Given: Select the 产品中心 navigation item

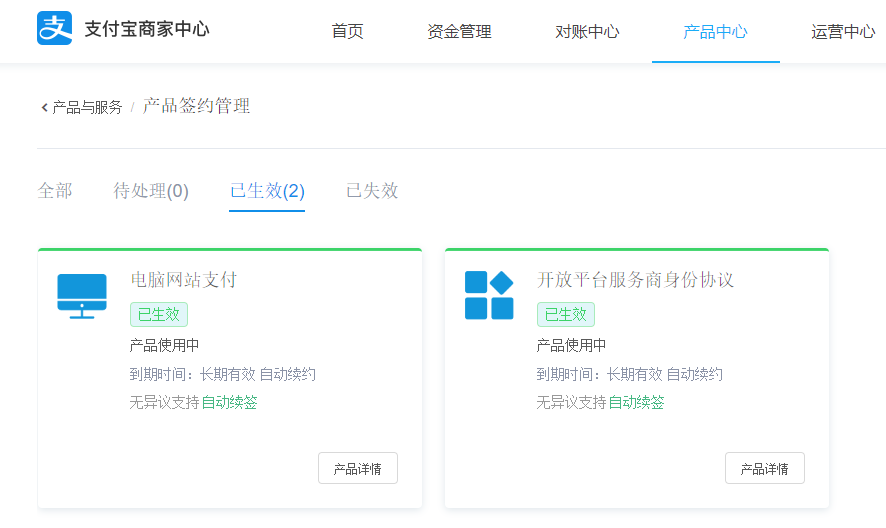Looking at the screenshot, I should coord(715,32).
